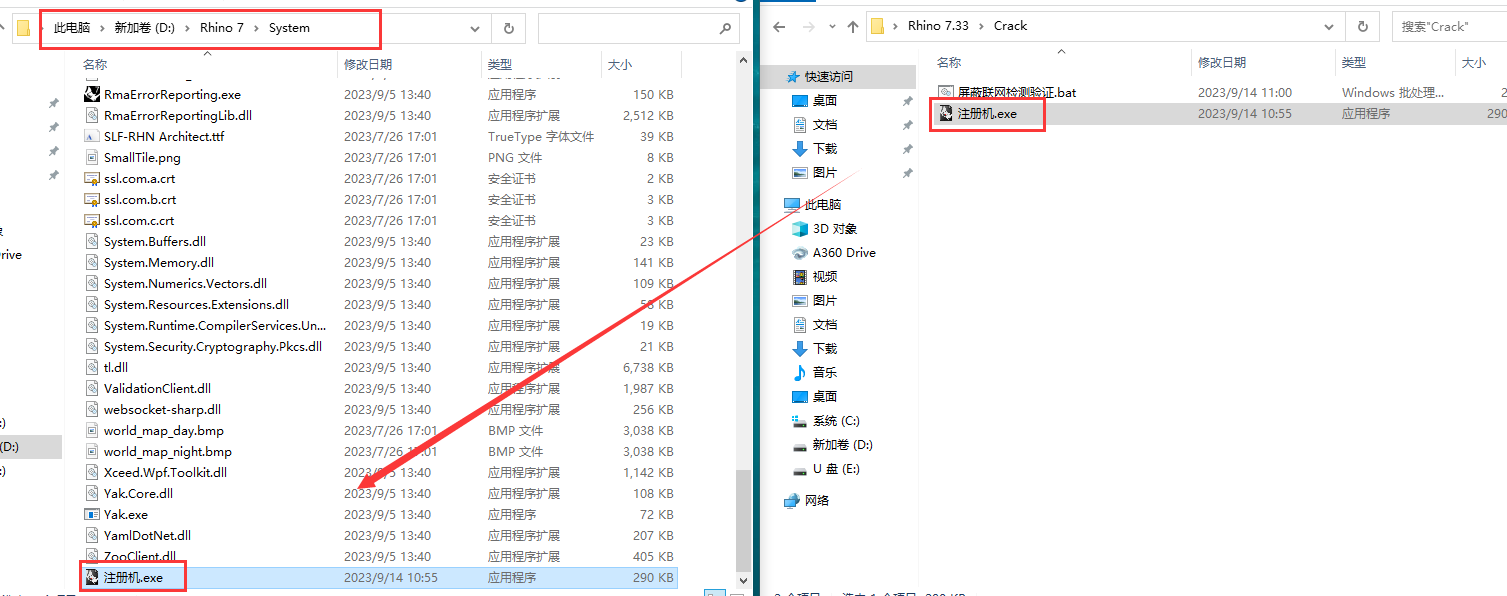The image size is (1507, 596).
Task: Select the file RmaErrorReportingLib.dll
Action: 178,116
